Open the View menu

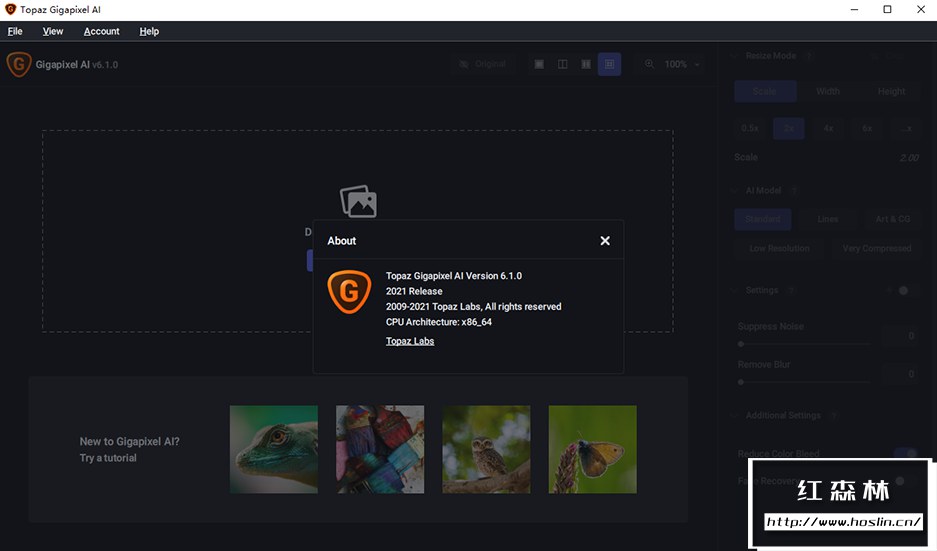pyautogui.click(x=53, y=31)
